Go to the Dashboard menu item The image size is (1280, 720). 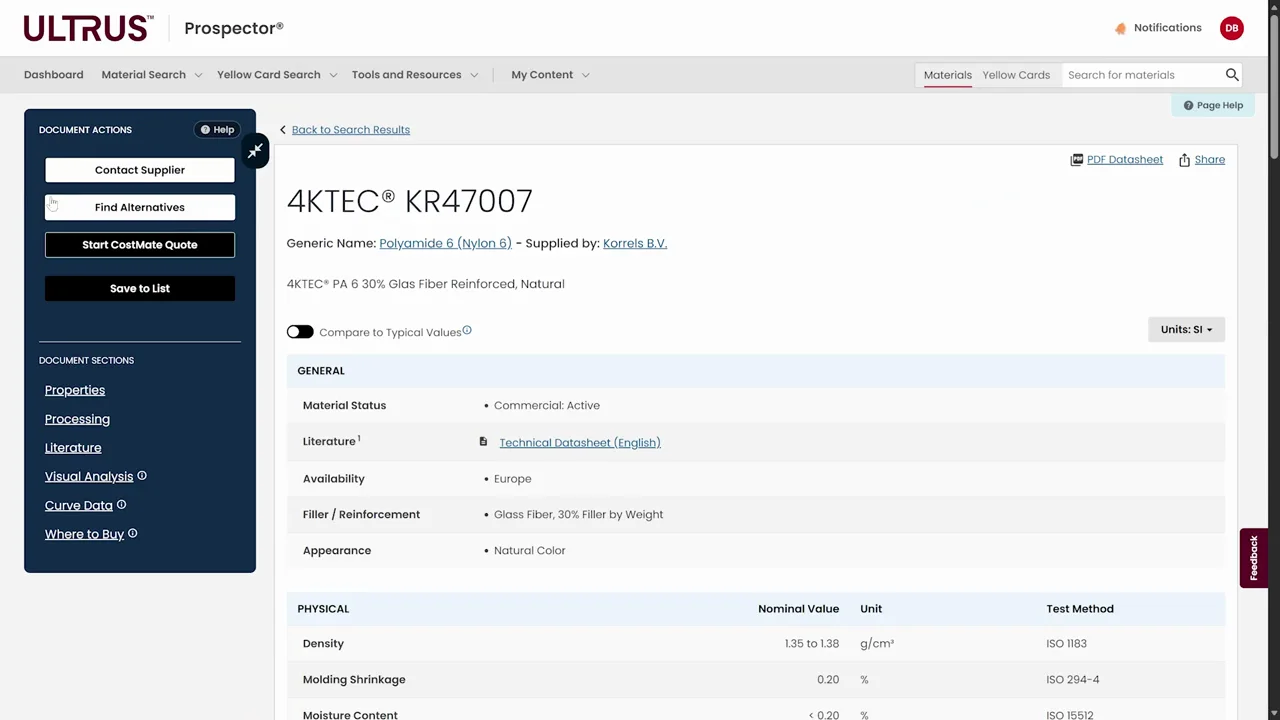54,75
